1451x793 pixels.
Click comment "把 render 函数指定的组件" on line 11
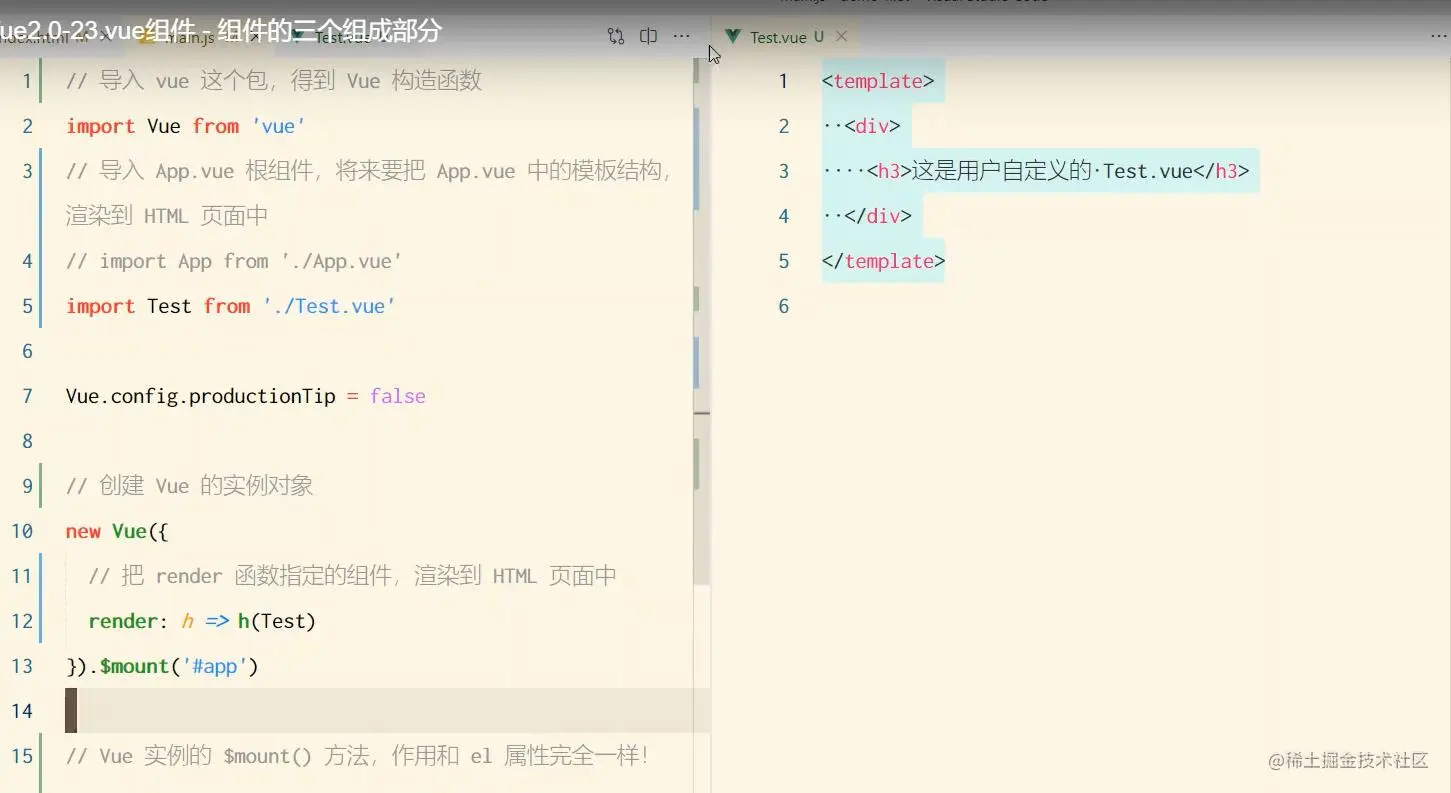pyautogui.click(x=352, y=576)
